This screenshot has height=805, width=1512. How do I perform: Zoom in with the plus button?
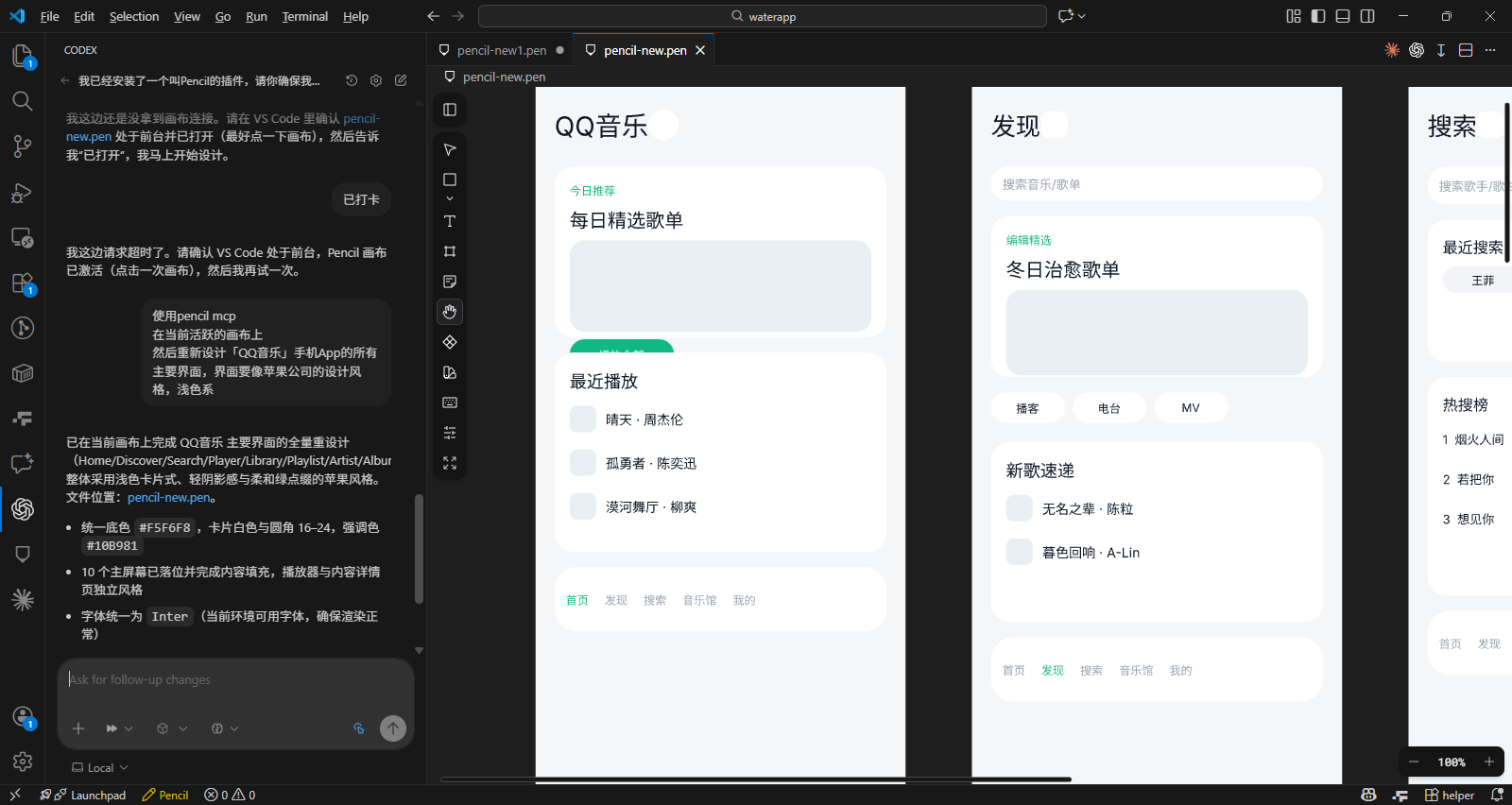pyautogui.click(x=1489, y=762)
